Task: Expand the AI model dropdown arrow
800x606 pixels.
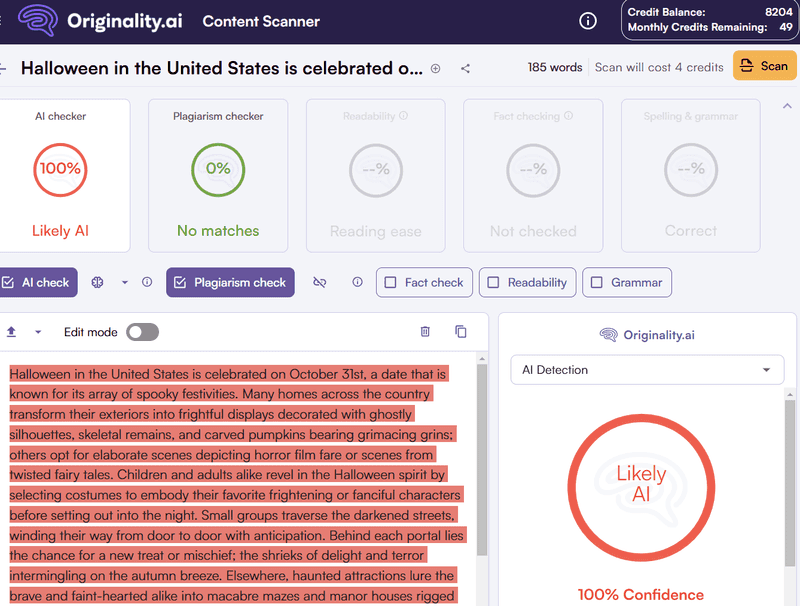Action: (124, 282)
